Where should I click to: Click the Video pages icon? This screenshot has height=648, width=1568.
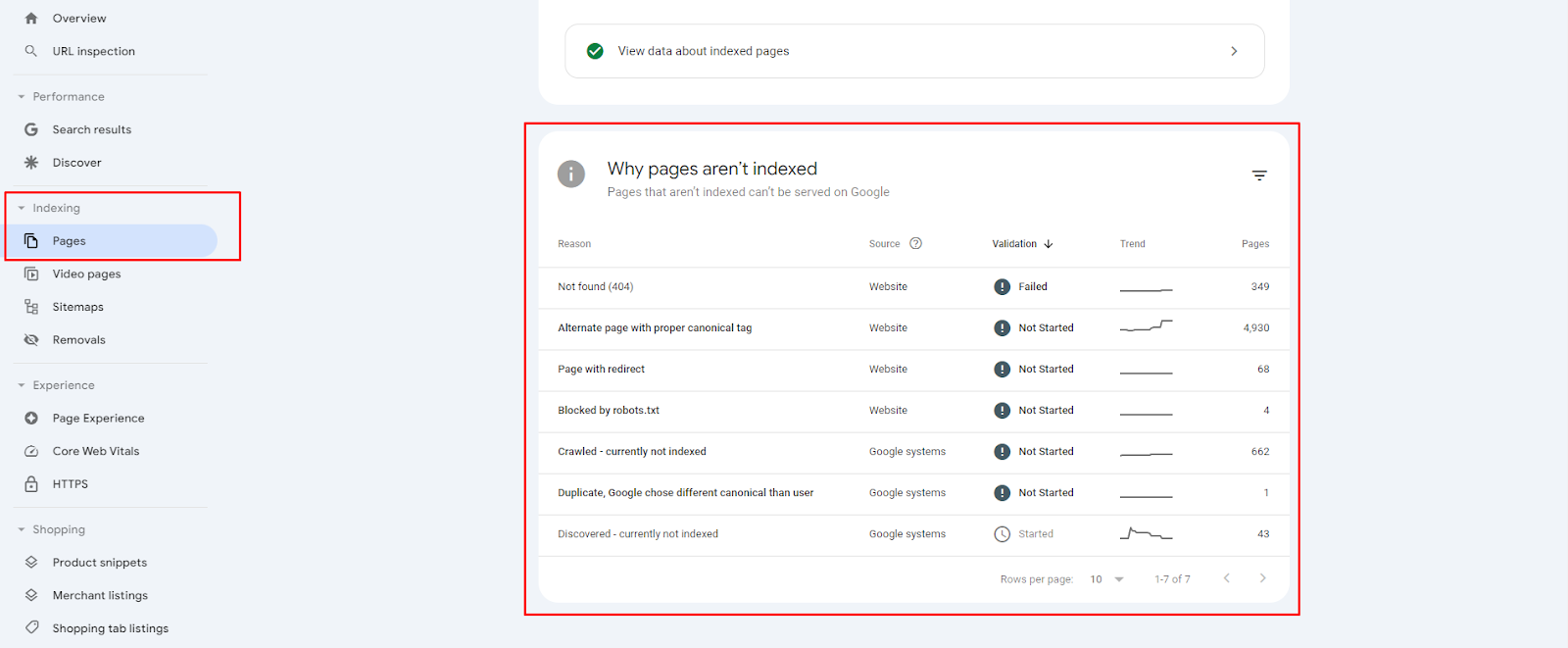pyautogui.click(x=31, y=274)
